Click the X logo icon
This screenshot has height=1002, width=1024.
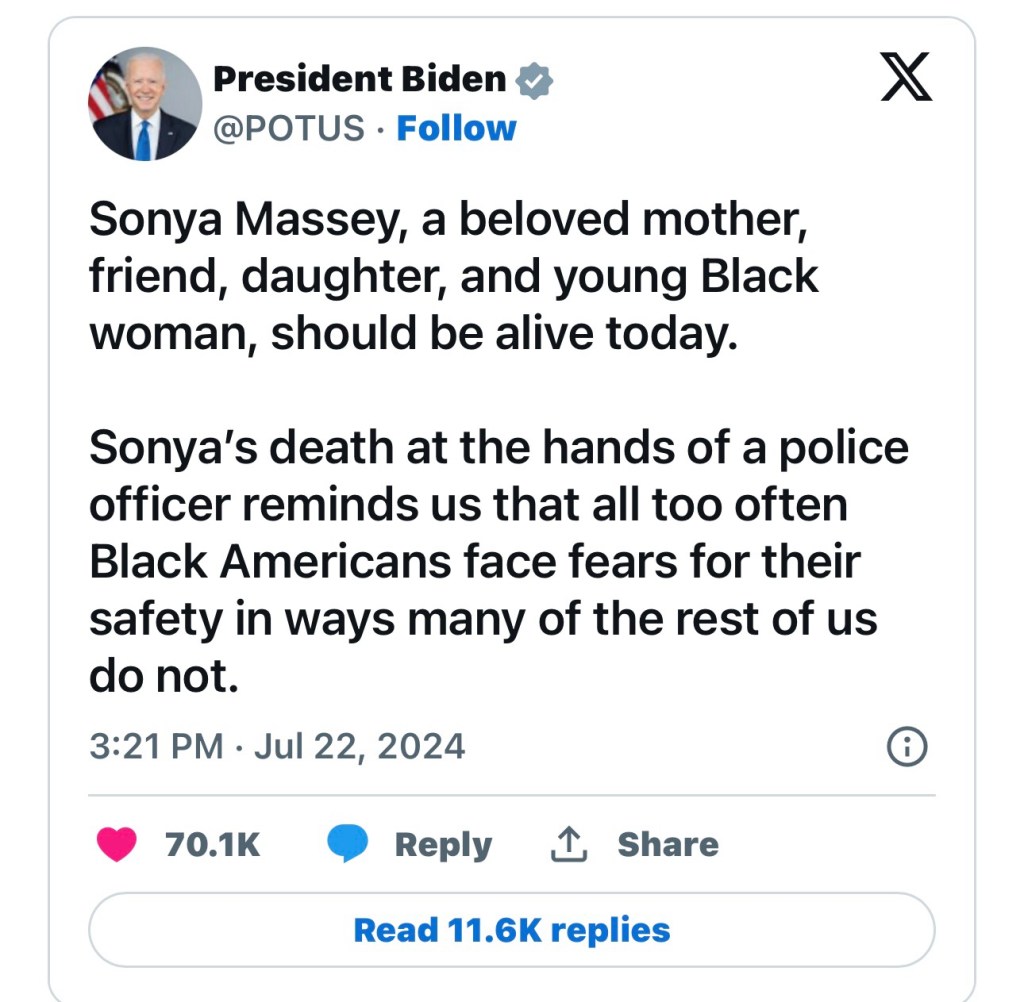click(x=906, y=79)
